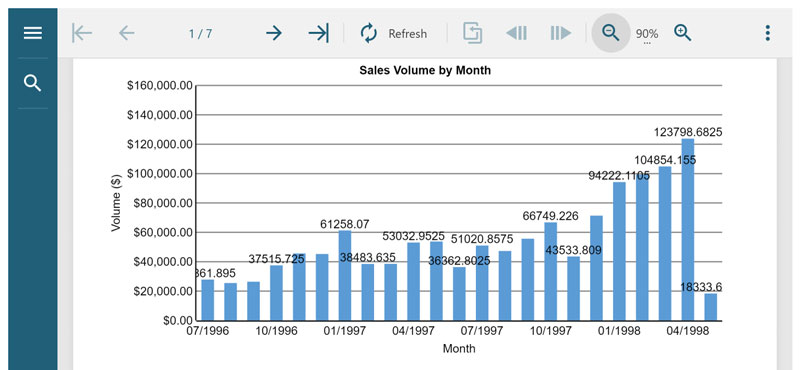Click the data label 61258.07
800x370 pixels.
click(345, 224)
